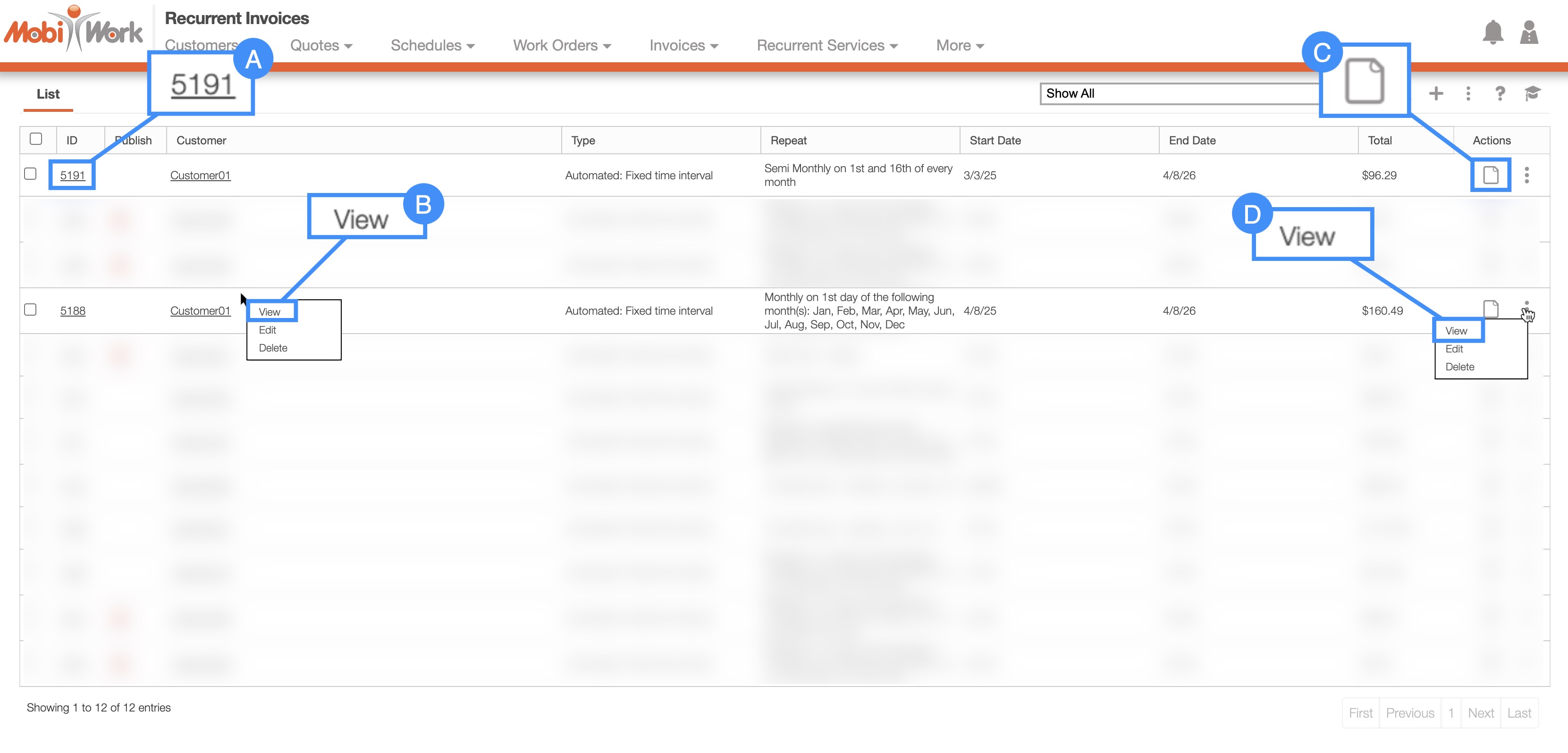The width and height of the screenshot is (1568, 753).
Task: Choose Delete in the left context menu
Action: (273, 348)
